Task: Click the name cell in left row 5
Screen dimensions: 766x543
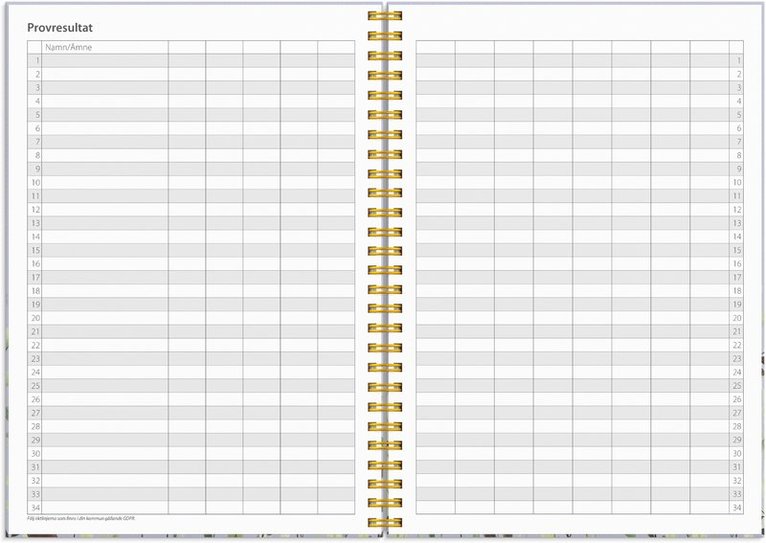Action: coord(104,115)
